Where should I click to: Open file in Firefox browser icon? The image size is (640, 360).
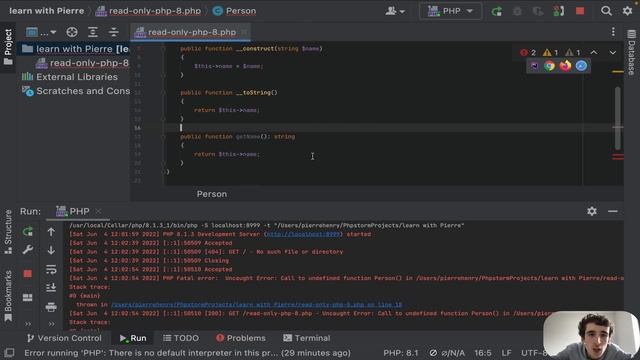point(565,66)
